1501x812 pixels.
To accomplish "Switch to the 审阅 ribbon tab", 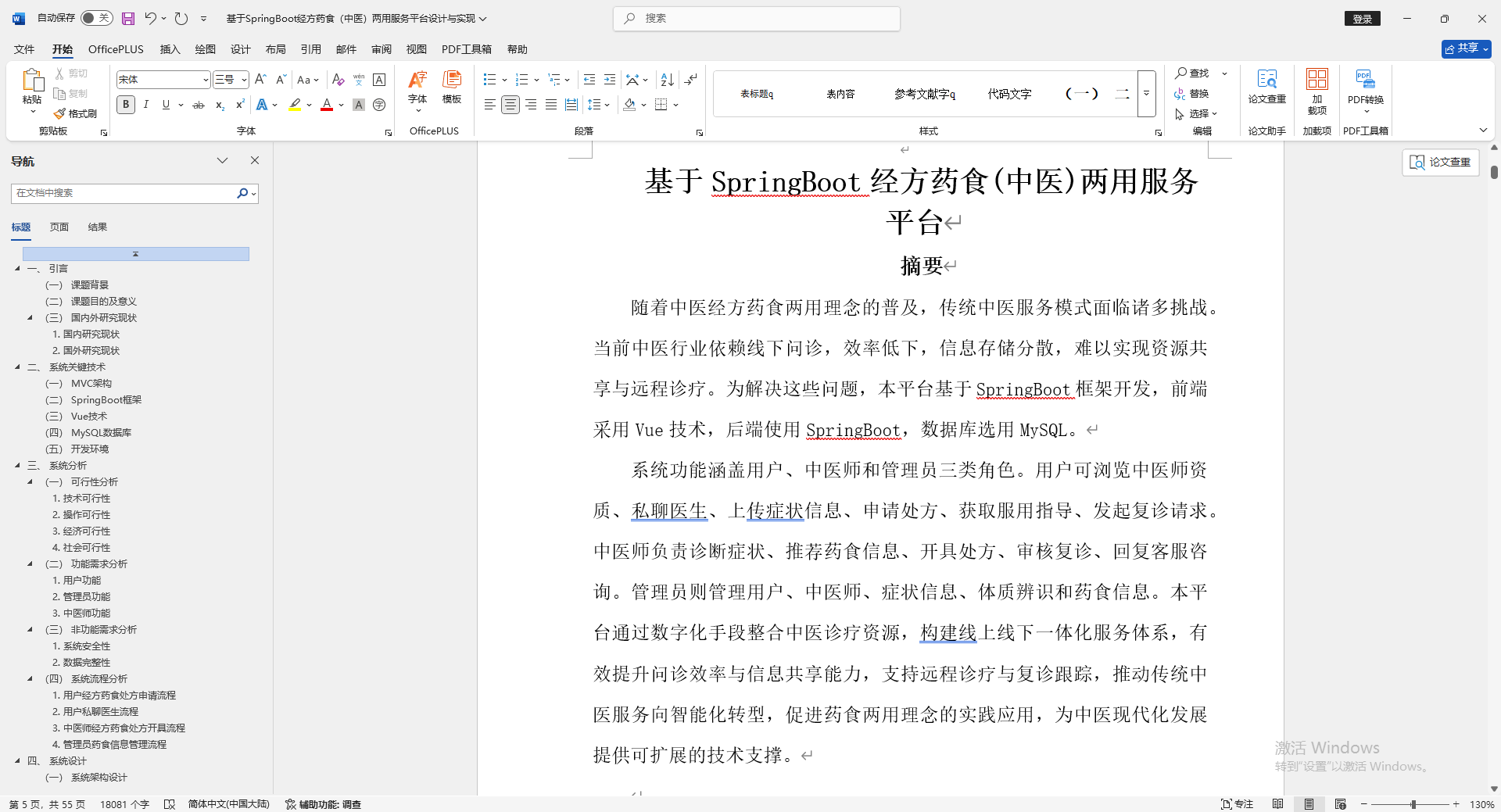I will (382, 49).
